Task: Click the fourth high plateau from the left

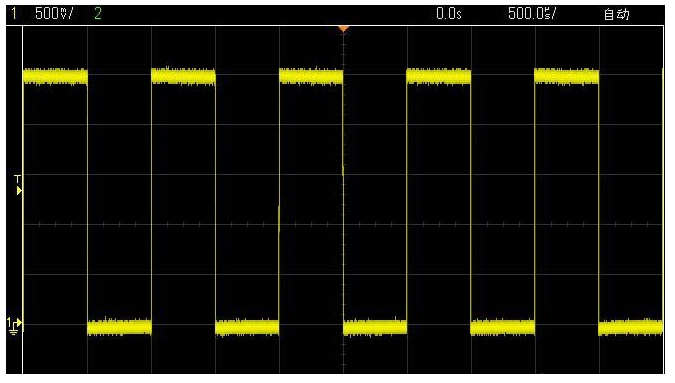Action: (438, 77)
